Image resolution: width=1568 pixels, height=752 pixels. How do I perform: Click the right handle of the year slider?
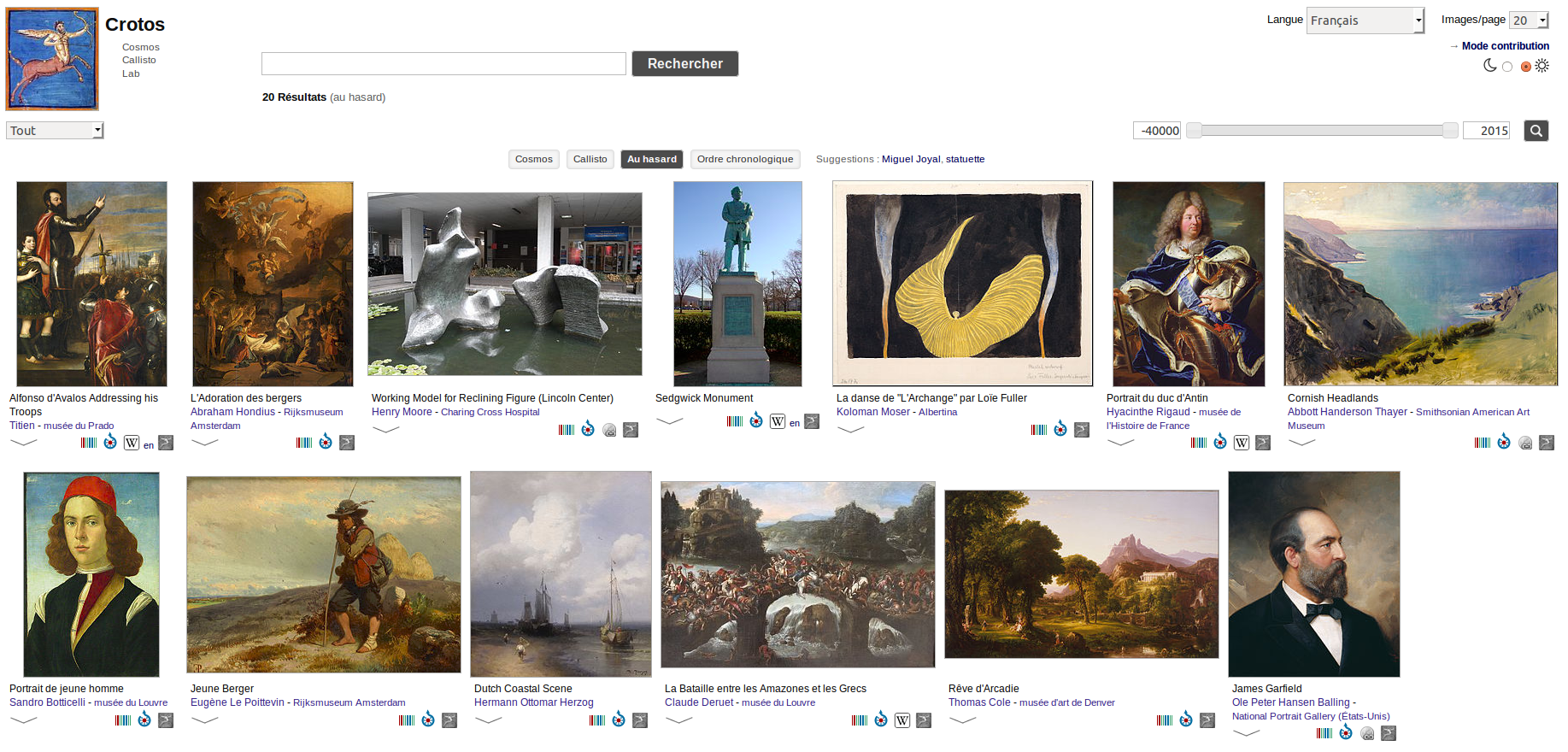(x=1450, y=130)
